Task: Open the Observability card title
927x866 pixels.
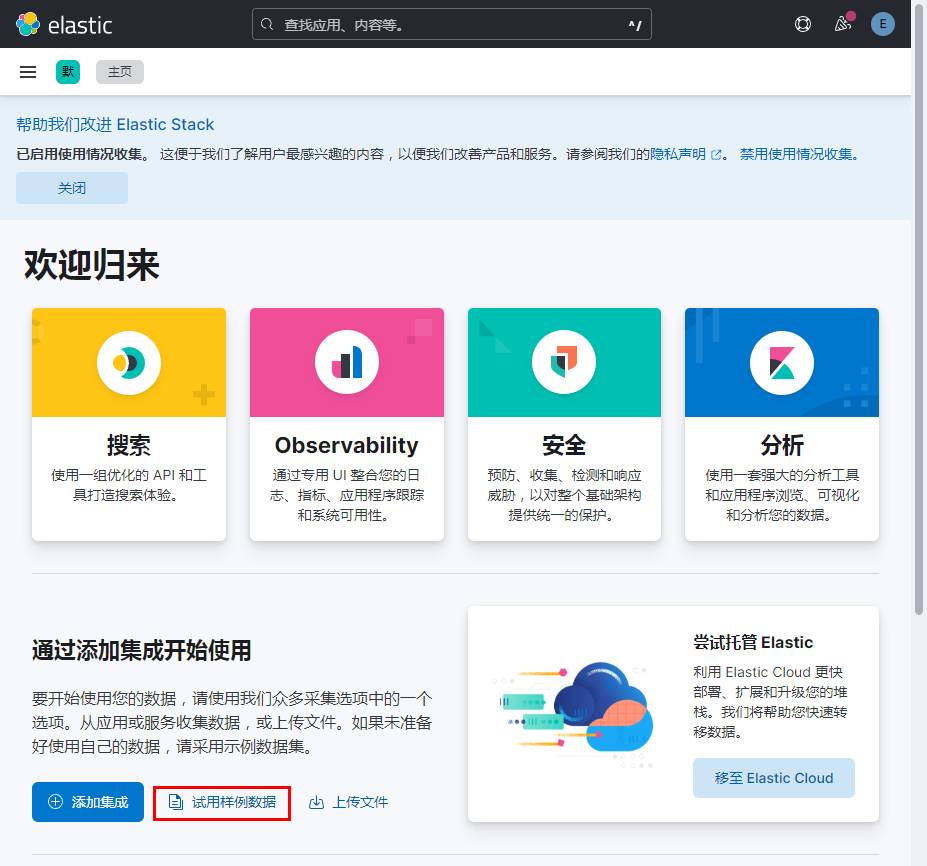Action: (347, 445)
